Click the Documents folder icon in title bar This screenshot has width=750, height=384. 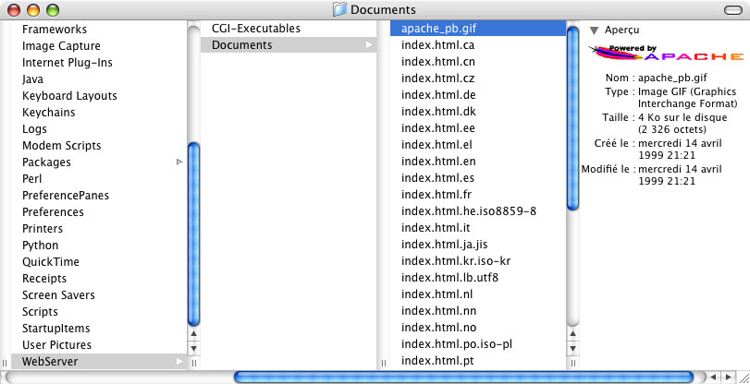pyautogui.click(x=339, y=10)
